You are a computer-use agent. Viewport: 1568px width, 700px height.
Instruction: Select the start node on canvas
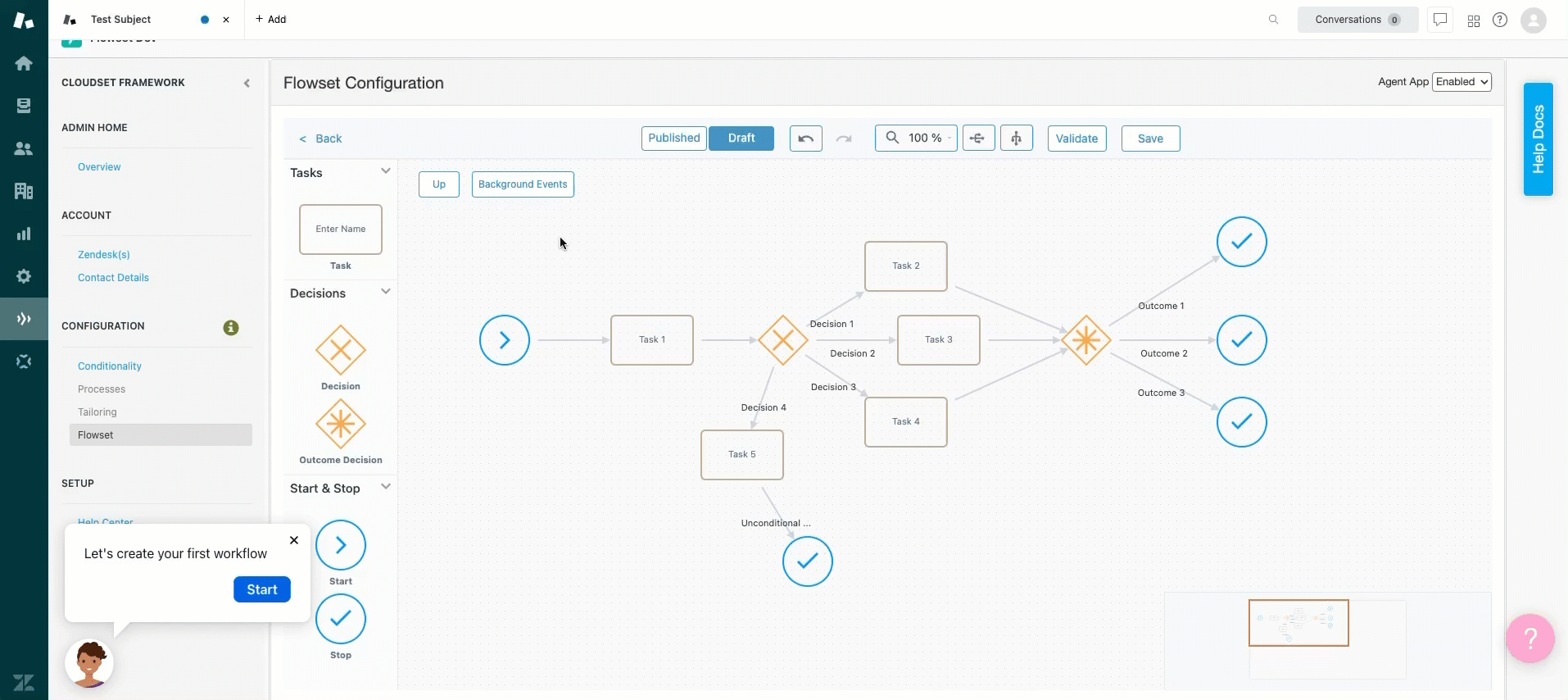(x=505, y=340)
